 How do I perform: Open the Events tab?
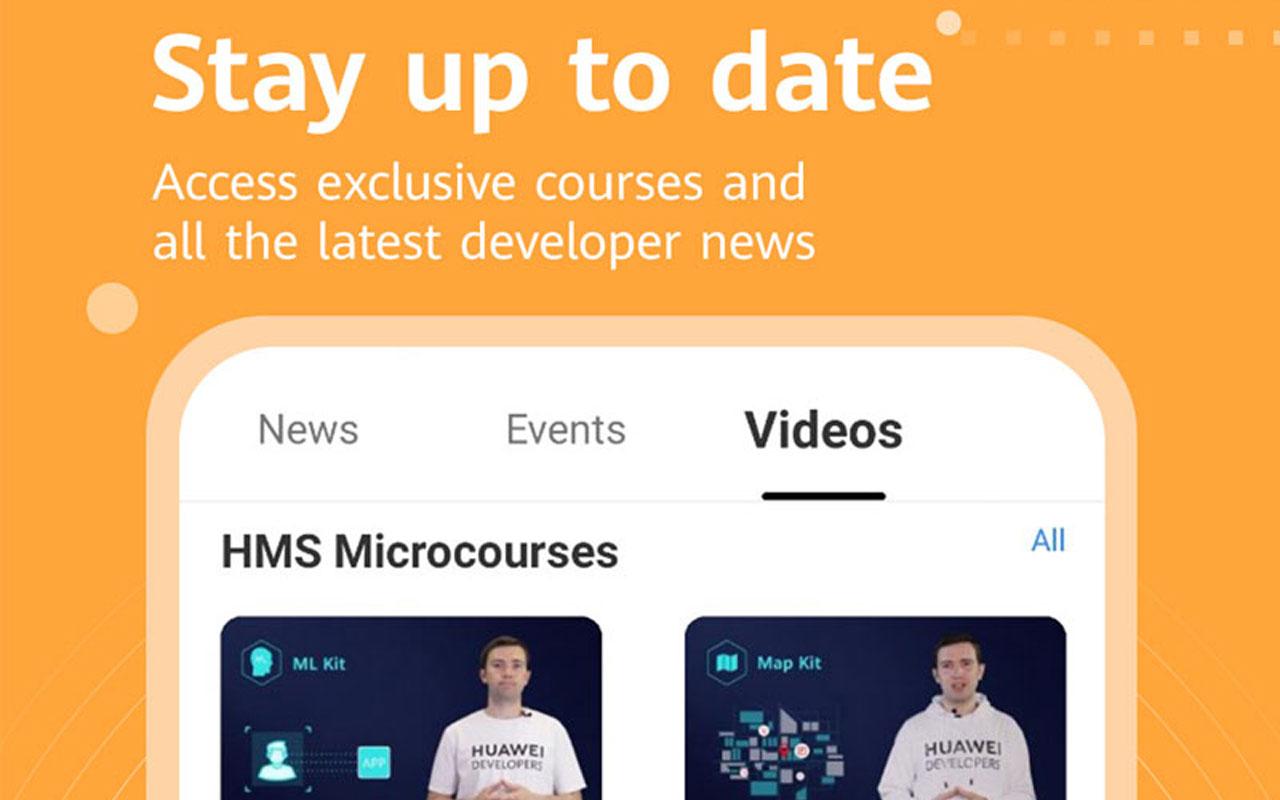(x=566, y=430)
